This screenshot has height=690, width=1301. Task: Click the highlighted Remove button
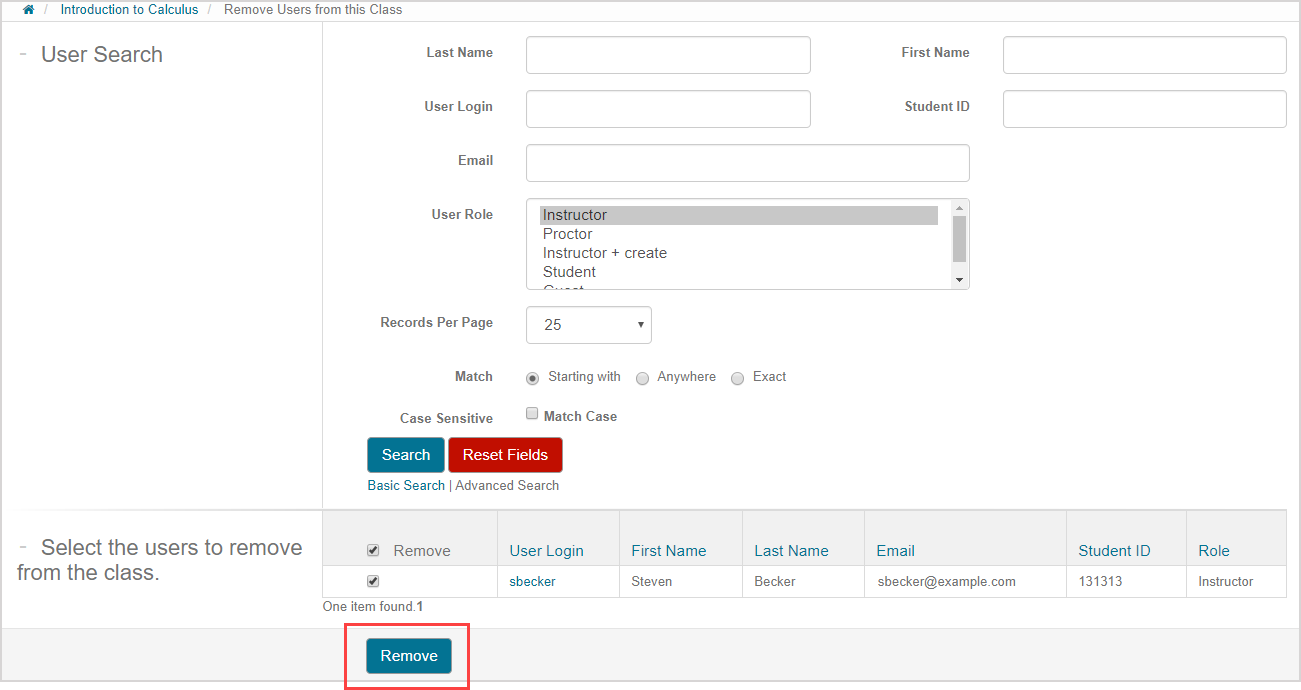point(408,655)
